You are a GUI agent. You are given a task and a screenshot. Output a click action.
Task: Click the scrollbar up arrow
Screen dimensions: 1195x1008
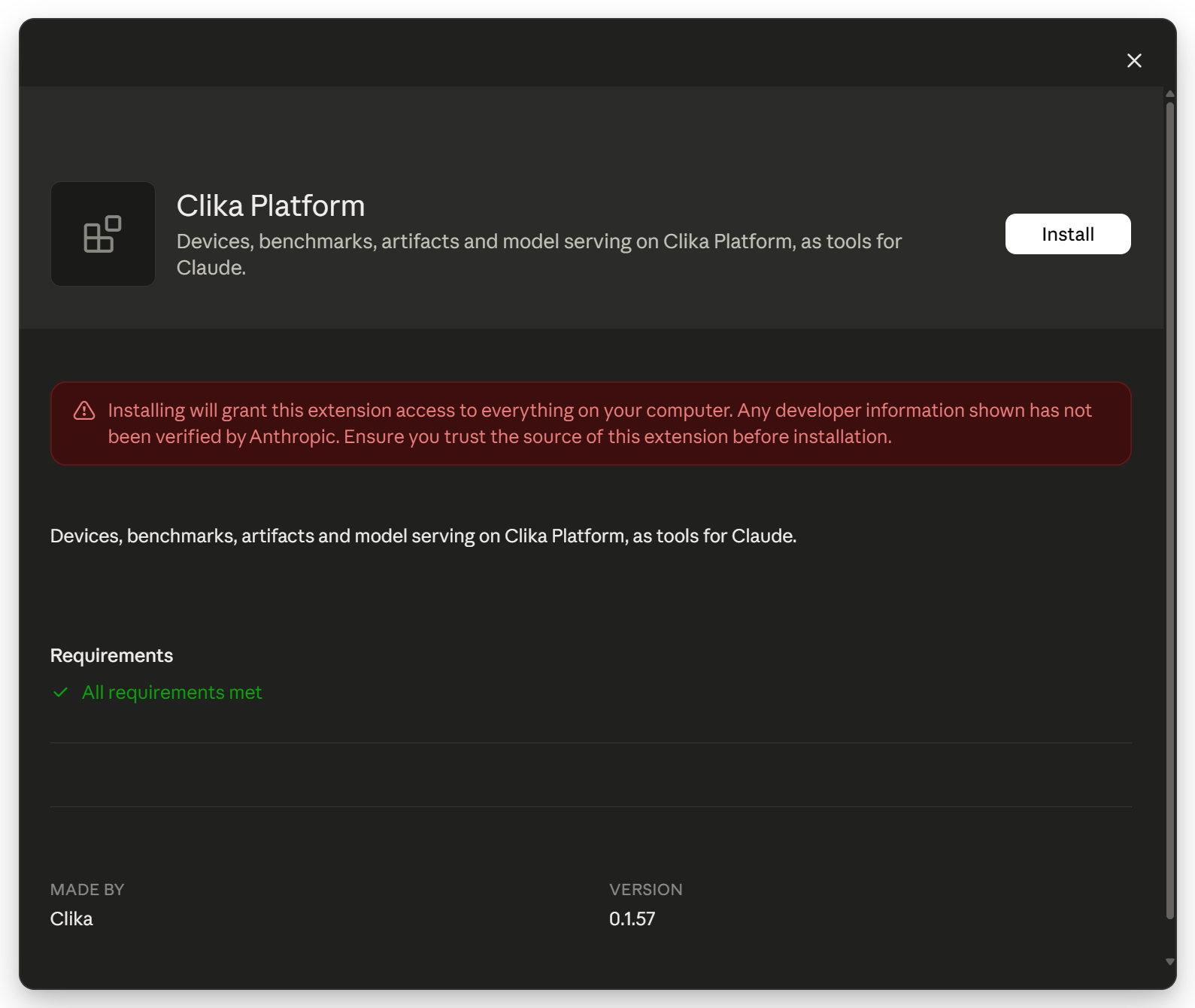1170,94
